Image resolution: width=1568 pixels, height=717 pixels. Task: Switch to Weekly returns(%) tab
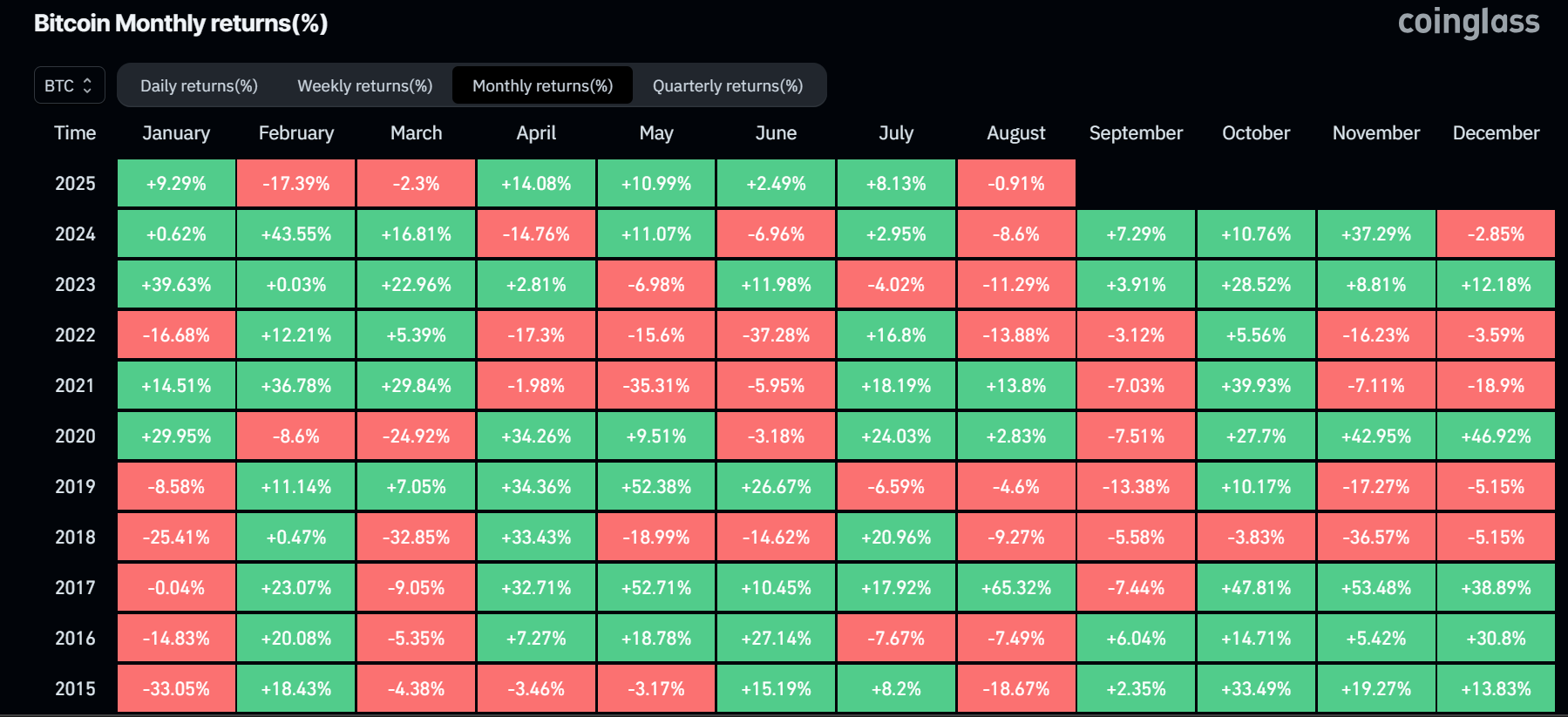tap(364, 85)
